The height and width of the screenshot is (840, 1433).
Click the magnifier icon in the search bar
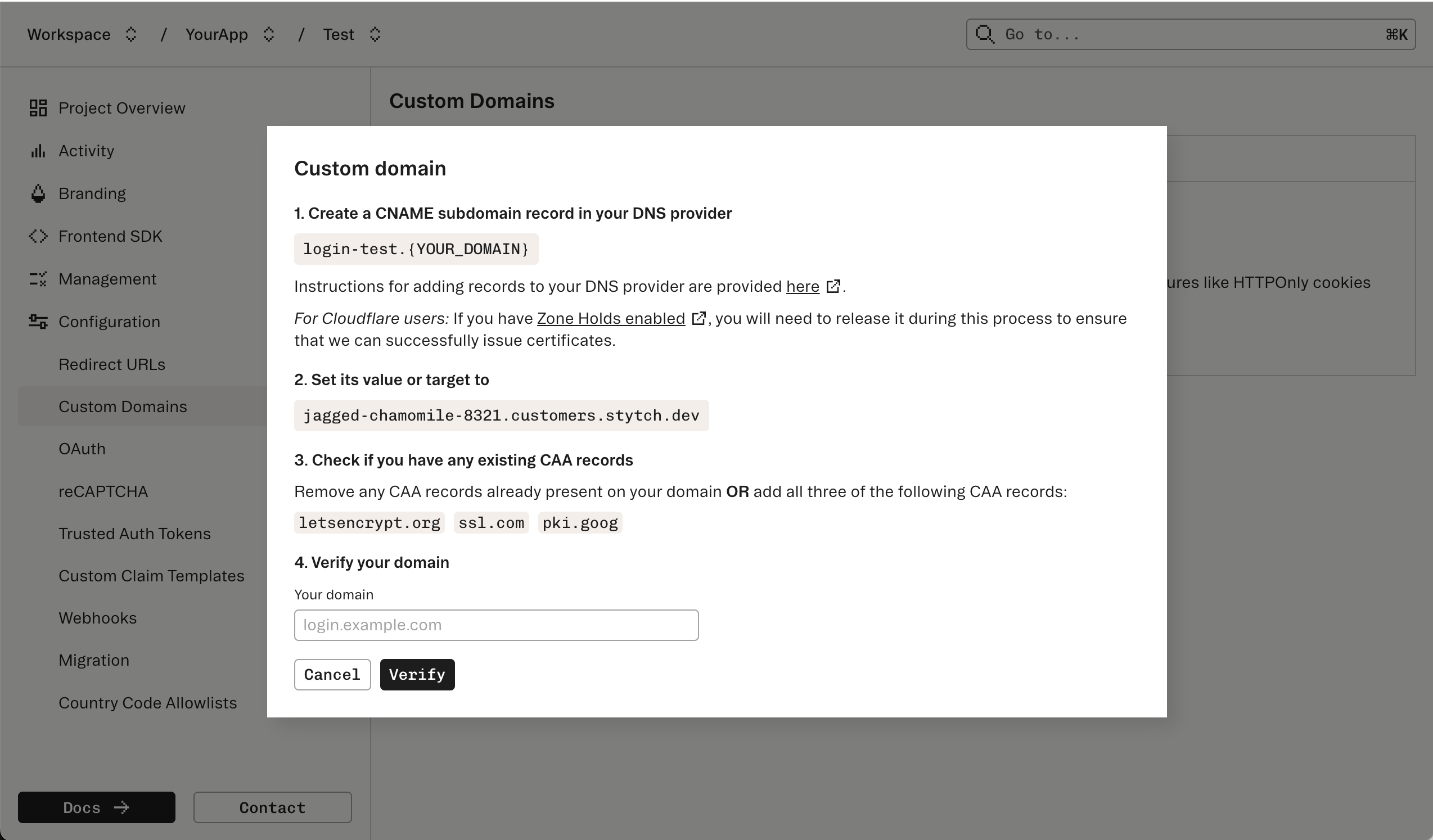pyautogui.click(x=985, y=34)
